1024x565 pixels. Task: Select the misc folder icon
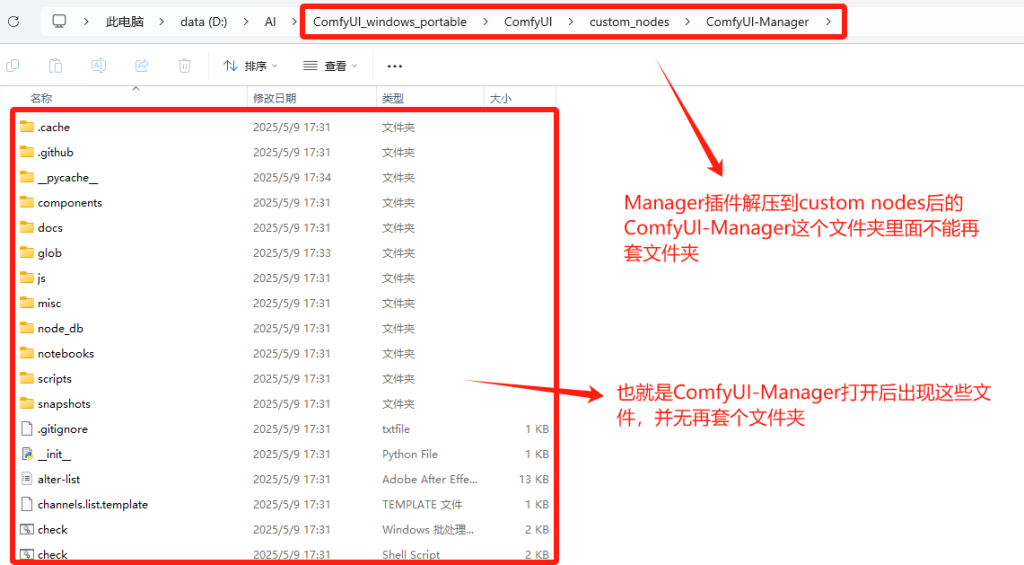pyautogui.click(x=27, y=302)
